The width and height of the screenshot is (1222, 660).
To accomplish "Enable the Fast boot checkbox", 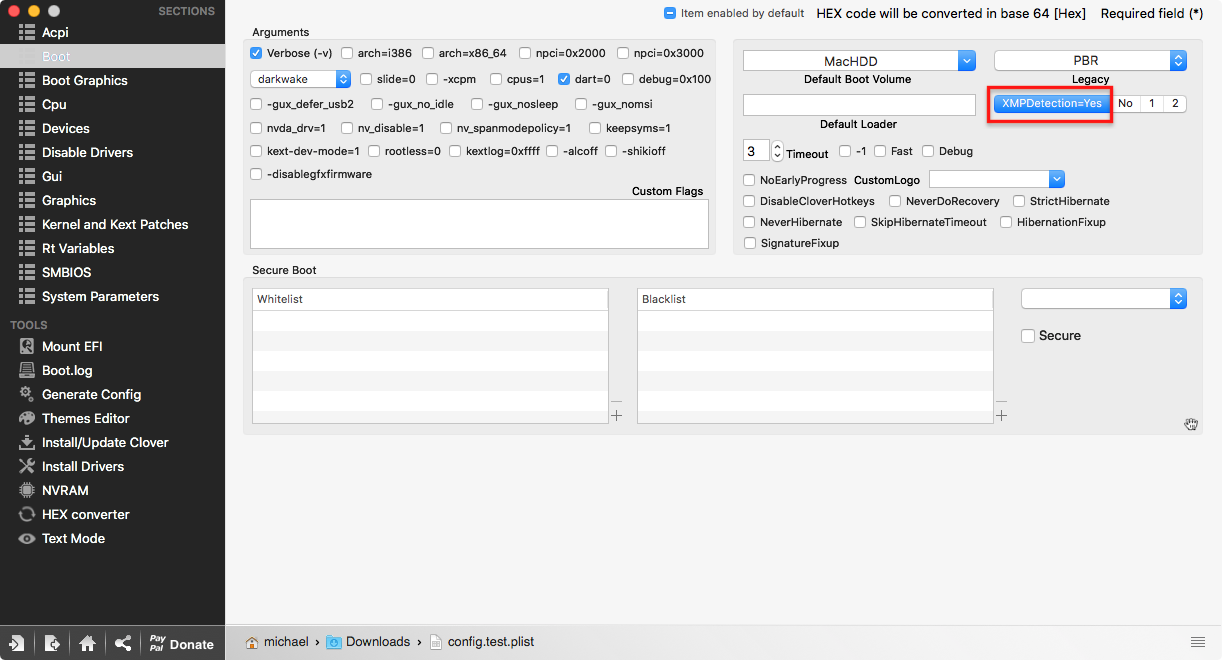I will pos(880,151).
